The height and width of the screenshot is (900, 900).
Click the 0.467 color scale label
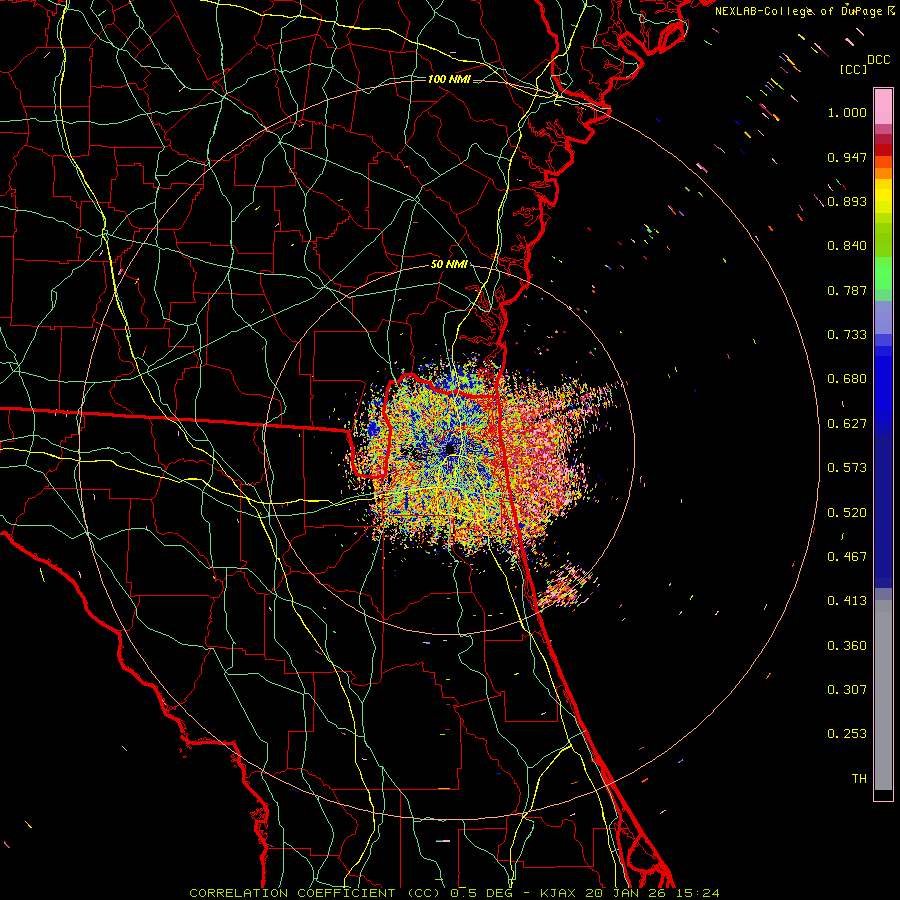[847, 557]
